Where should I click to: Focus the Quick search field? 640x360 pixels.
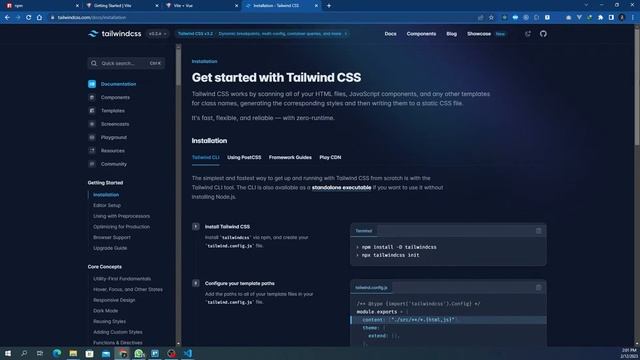pos(126,63)
